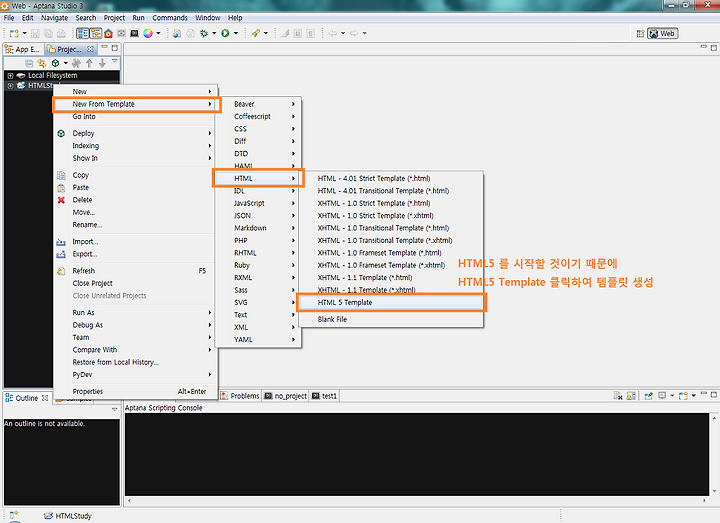The height and width of the screenshot is (523, 720).
Task: Switch to the no_project terminal tab
Action: coord(285,396)
